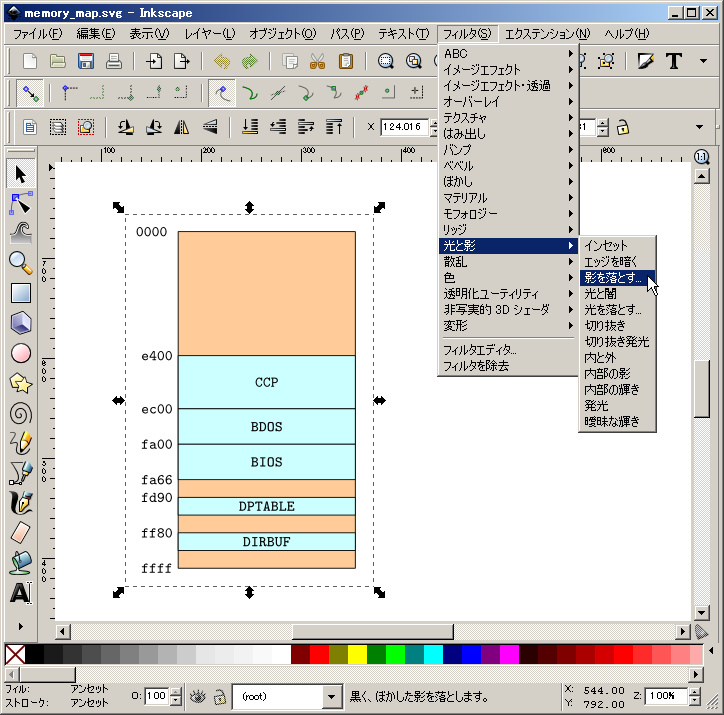Select the Zoom magnifier tool
The image size is (724, 715).
(x=20, y=263)
